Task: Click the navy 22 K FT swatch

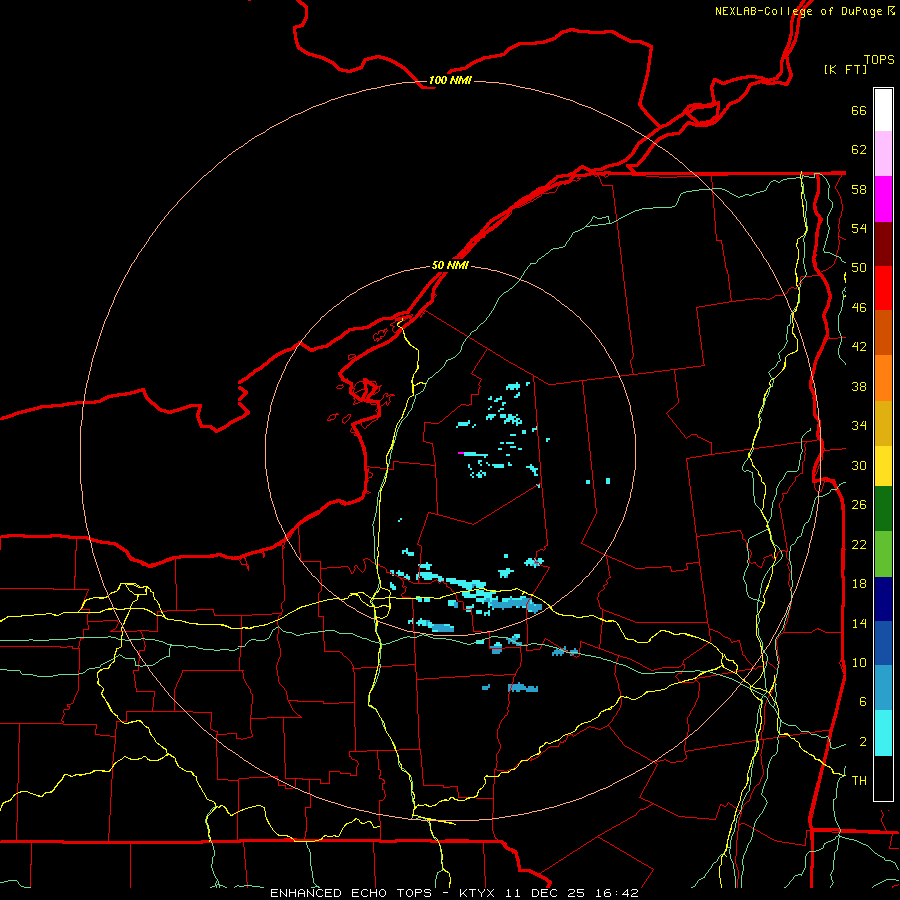Action: pyautogui.click(x=883, y=599)
